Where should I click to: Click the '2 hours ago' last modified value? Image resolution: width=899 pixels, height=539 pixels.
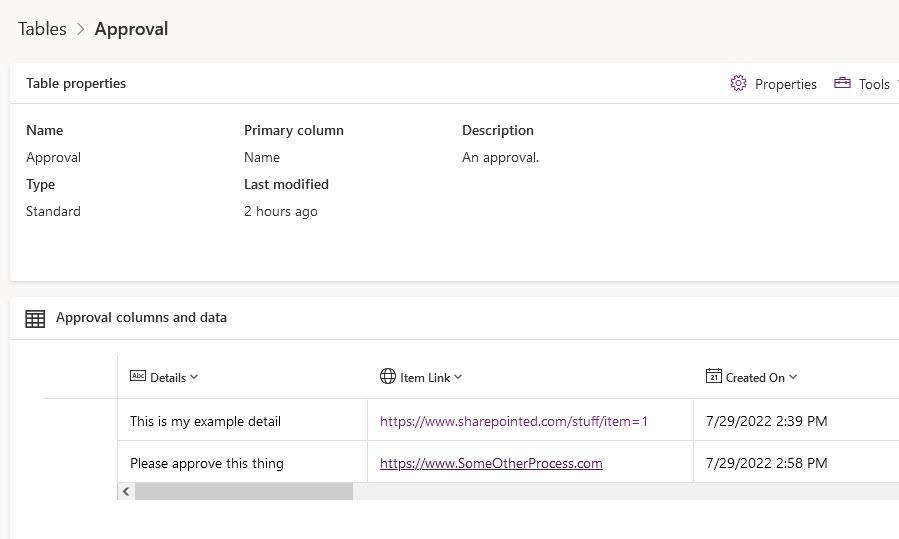(281, 212)
